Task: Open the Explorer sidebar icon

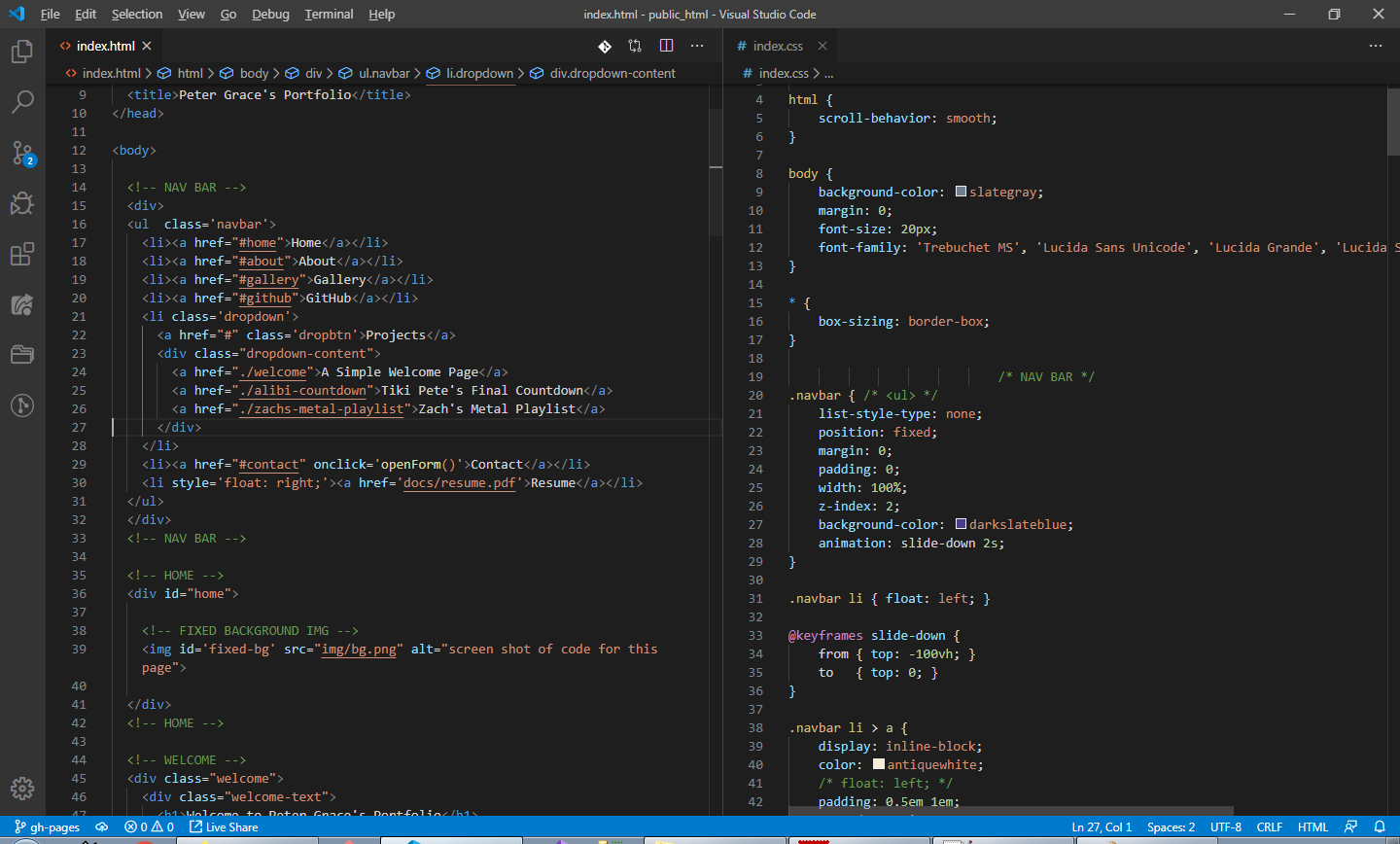Action: pos(21,53)
